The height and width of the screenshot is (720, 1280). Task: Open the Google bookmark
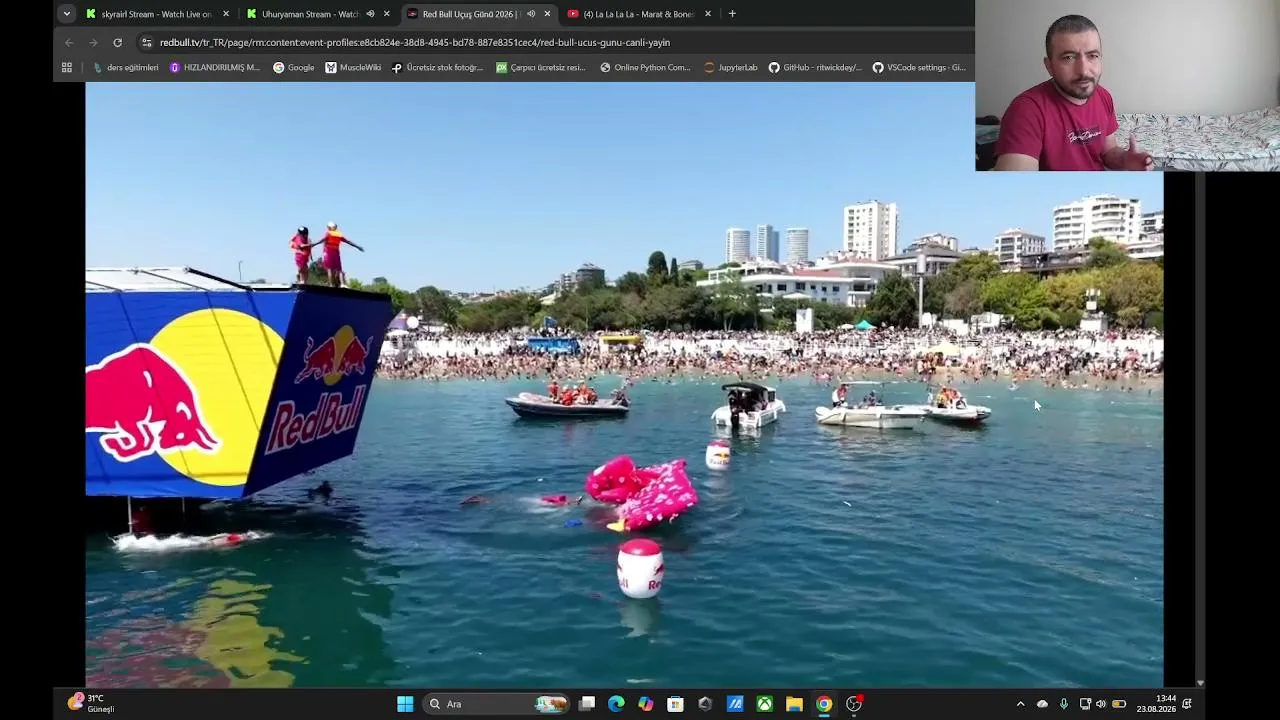tap(294, 68)
